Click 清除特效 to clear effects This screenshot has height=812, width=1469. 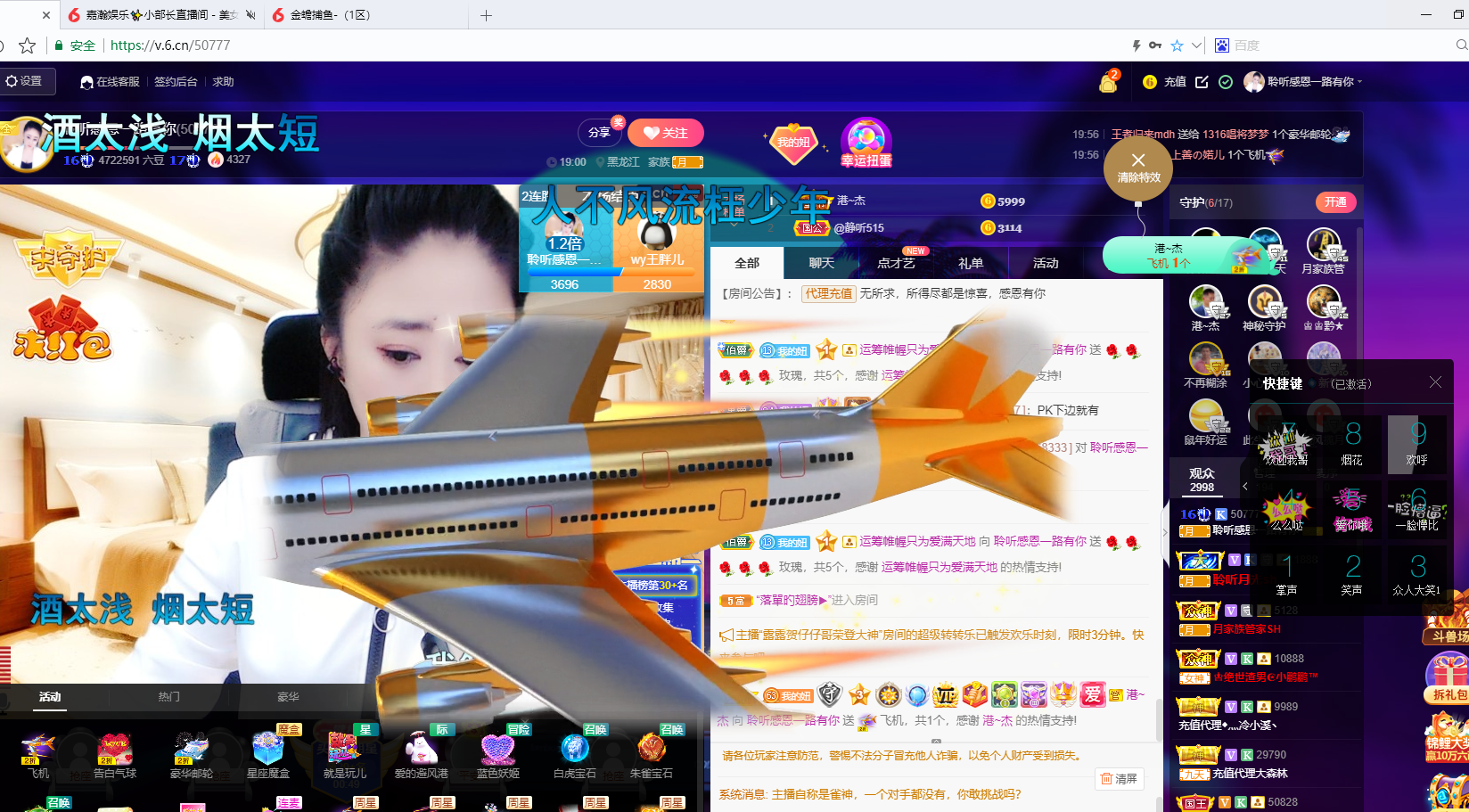click(1138, 167)
